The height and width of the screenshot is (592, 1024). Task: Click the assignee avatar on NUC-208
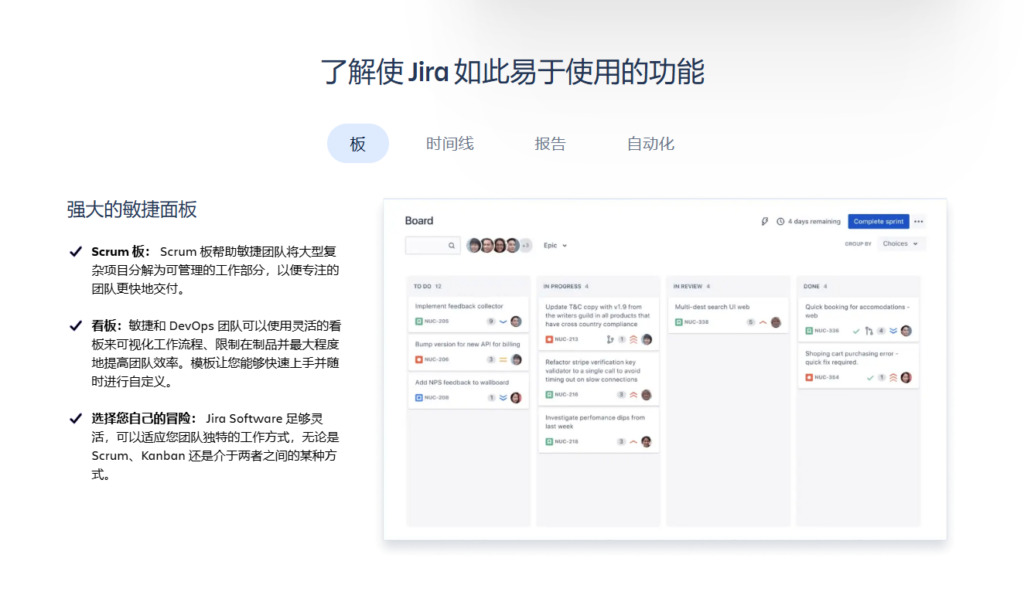(516, 397)
